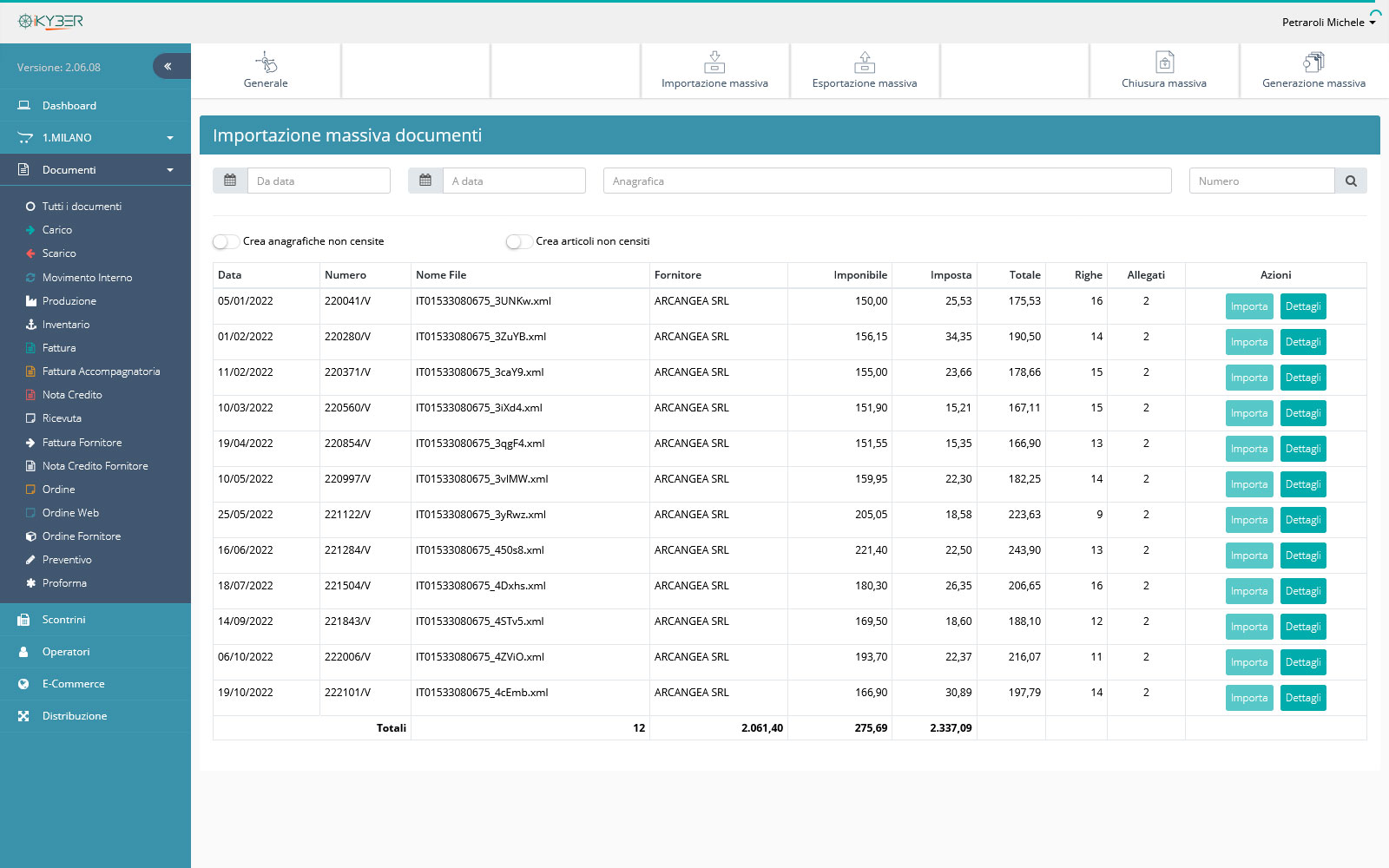
Task: Open the Generale toolbar icon
Action: click(x=266, y=62)
